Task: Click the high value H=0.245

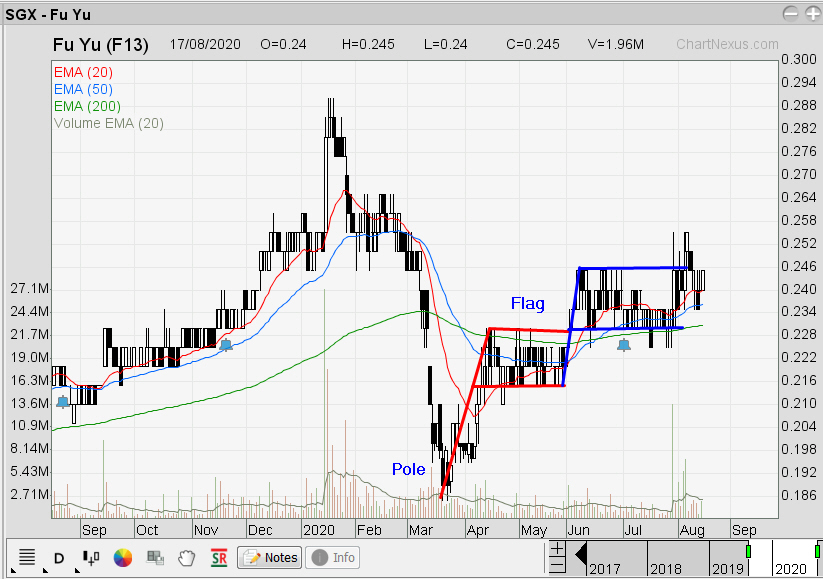Action: pos(368,44)
